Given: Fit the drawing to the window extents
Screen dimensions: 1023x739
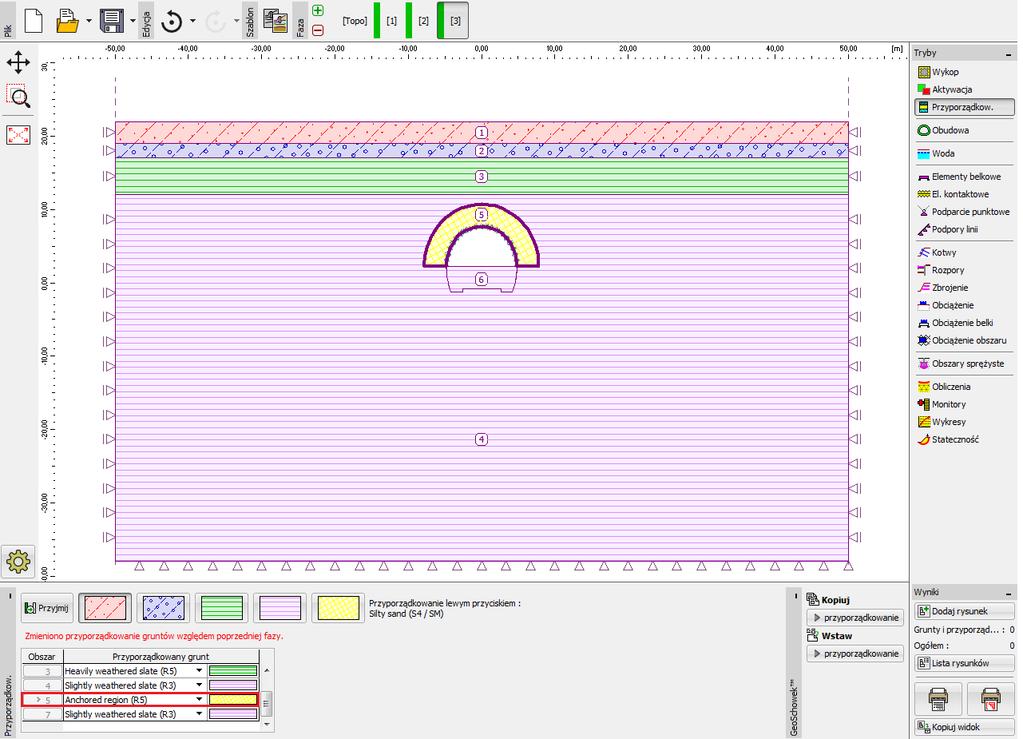Looking at the screenshot, I should click(x=18, y=135).
